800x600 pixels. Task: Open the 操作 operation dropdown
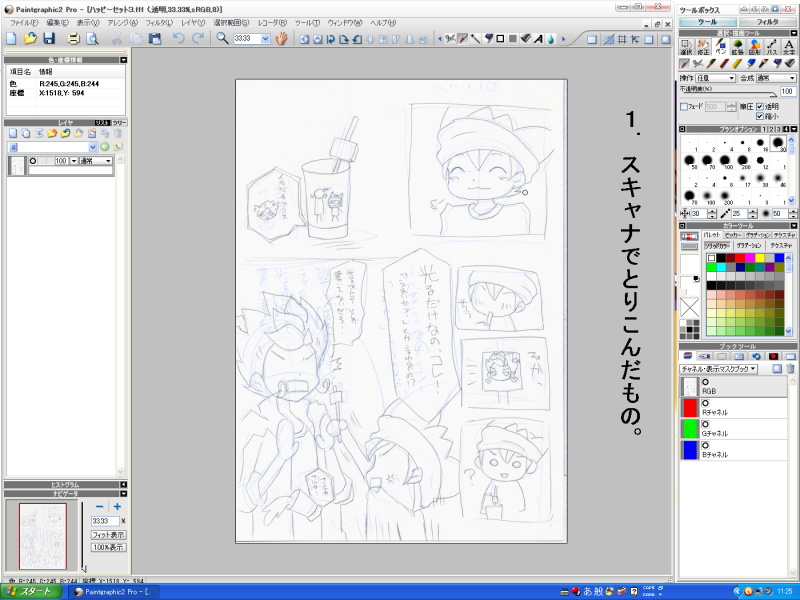[x=715, y=78]
